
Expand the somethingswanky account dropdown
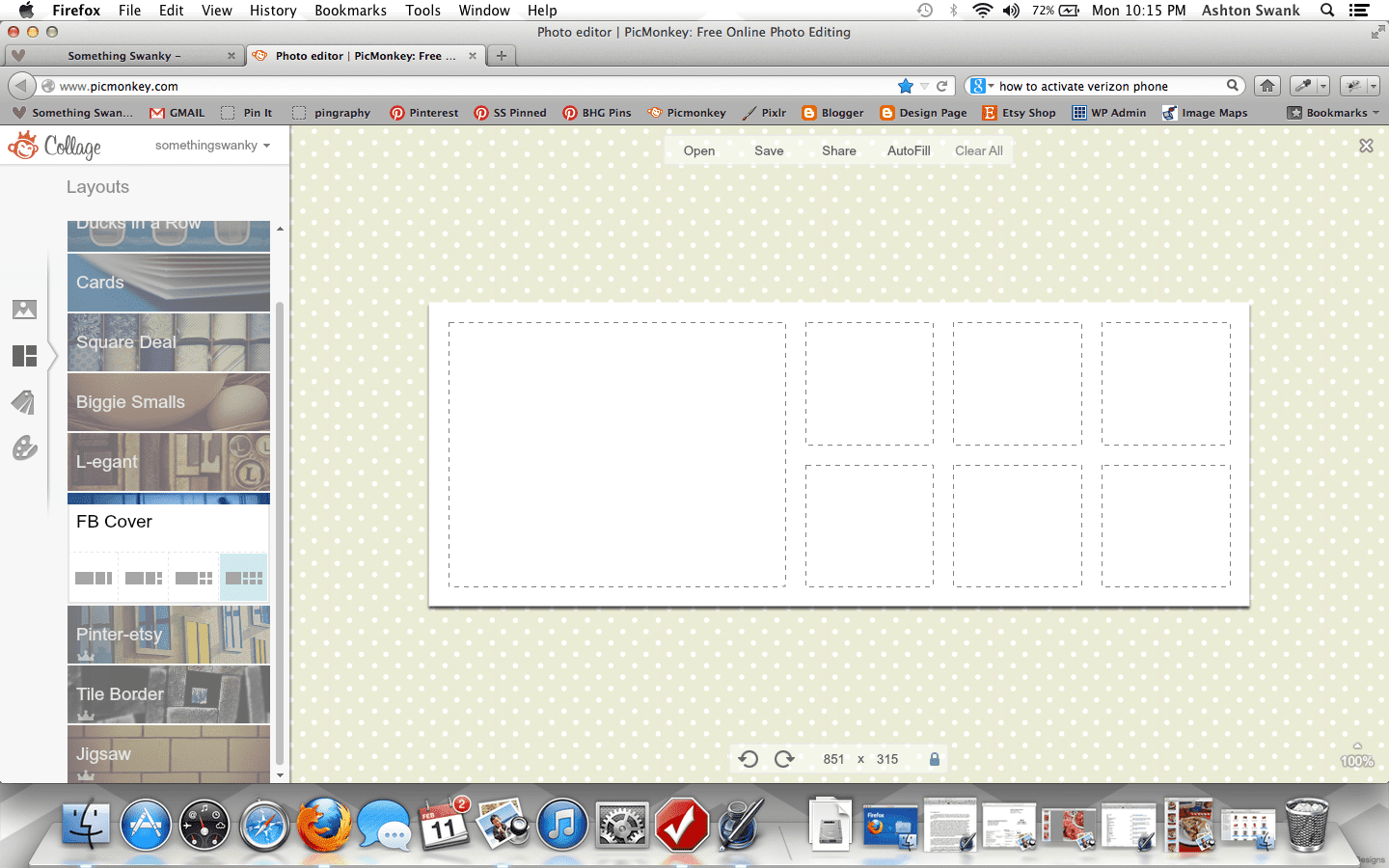pos(212,146)
